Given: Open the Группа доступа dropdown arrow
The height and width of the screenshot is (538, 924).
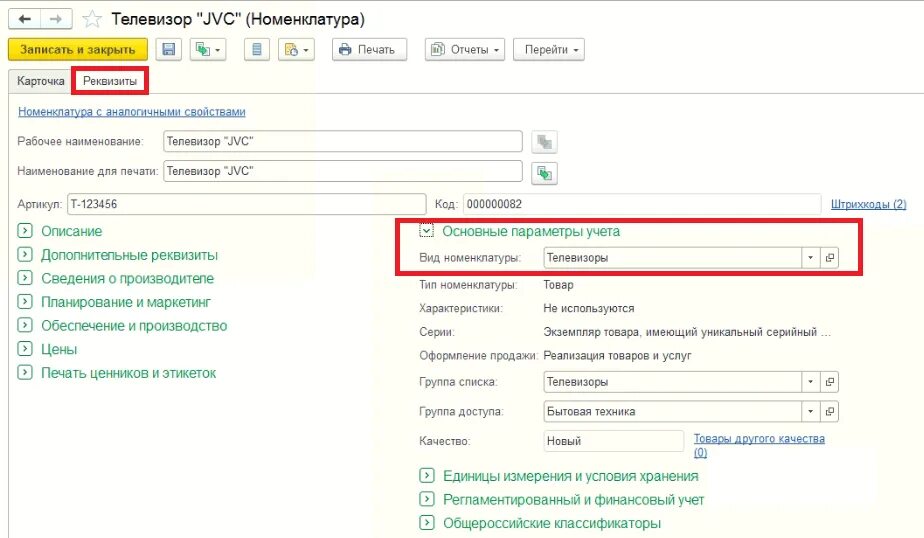Looking at the screenshot, I should pyautogui.click(x=810, y=411).
